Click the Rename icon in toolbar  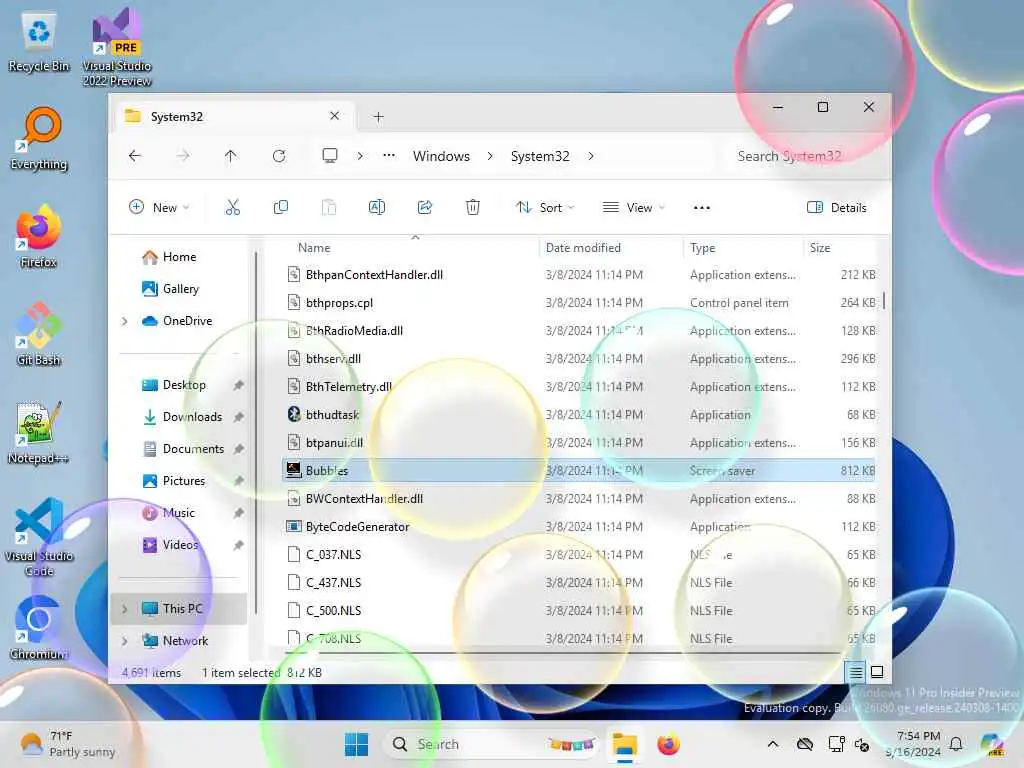click(377, 208)
